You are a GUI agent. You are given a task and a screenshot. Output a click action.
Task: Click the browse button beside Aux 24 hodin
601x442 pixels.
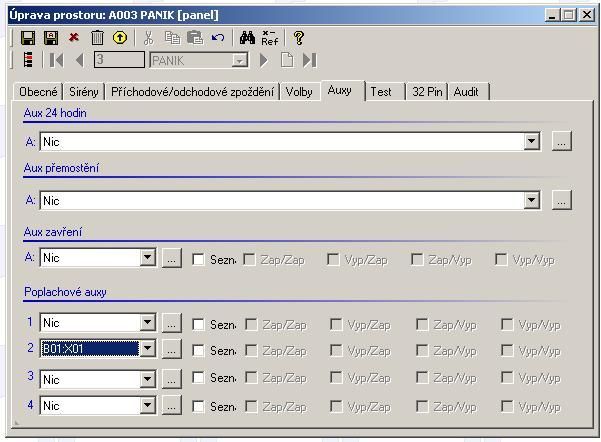(561, 142)
